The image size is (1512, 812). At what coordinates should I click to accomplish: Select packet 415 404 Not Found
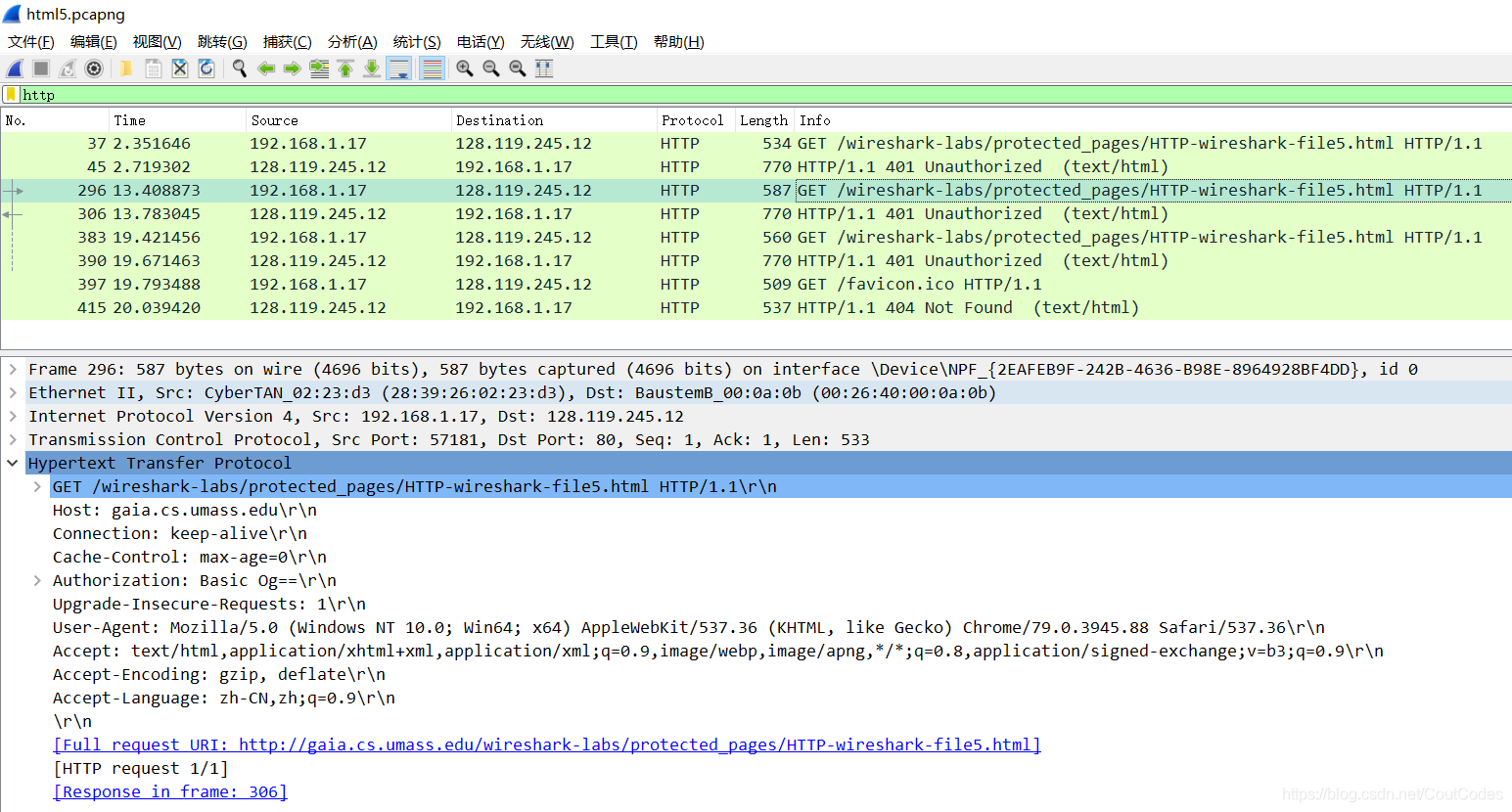pyautogui.click(x=756, y=308)
